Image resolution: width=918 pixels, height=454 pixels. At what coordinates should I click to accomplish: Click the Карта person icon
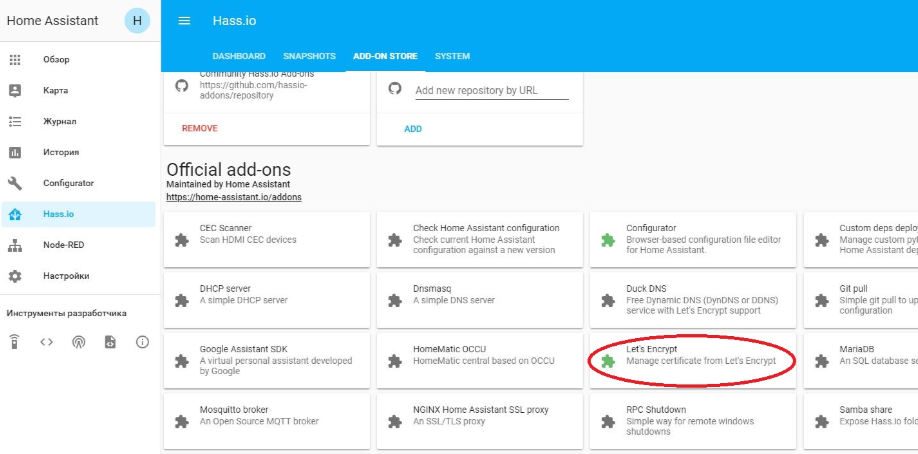point(15,91)
